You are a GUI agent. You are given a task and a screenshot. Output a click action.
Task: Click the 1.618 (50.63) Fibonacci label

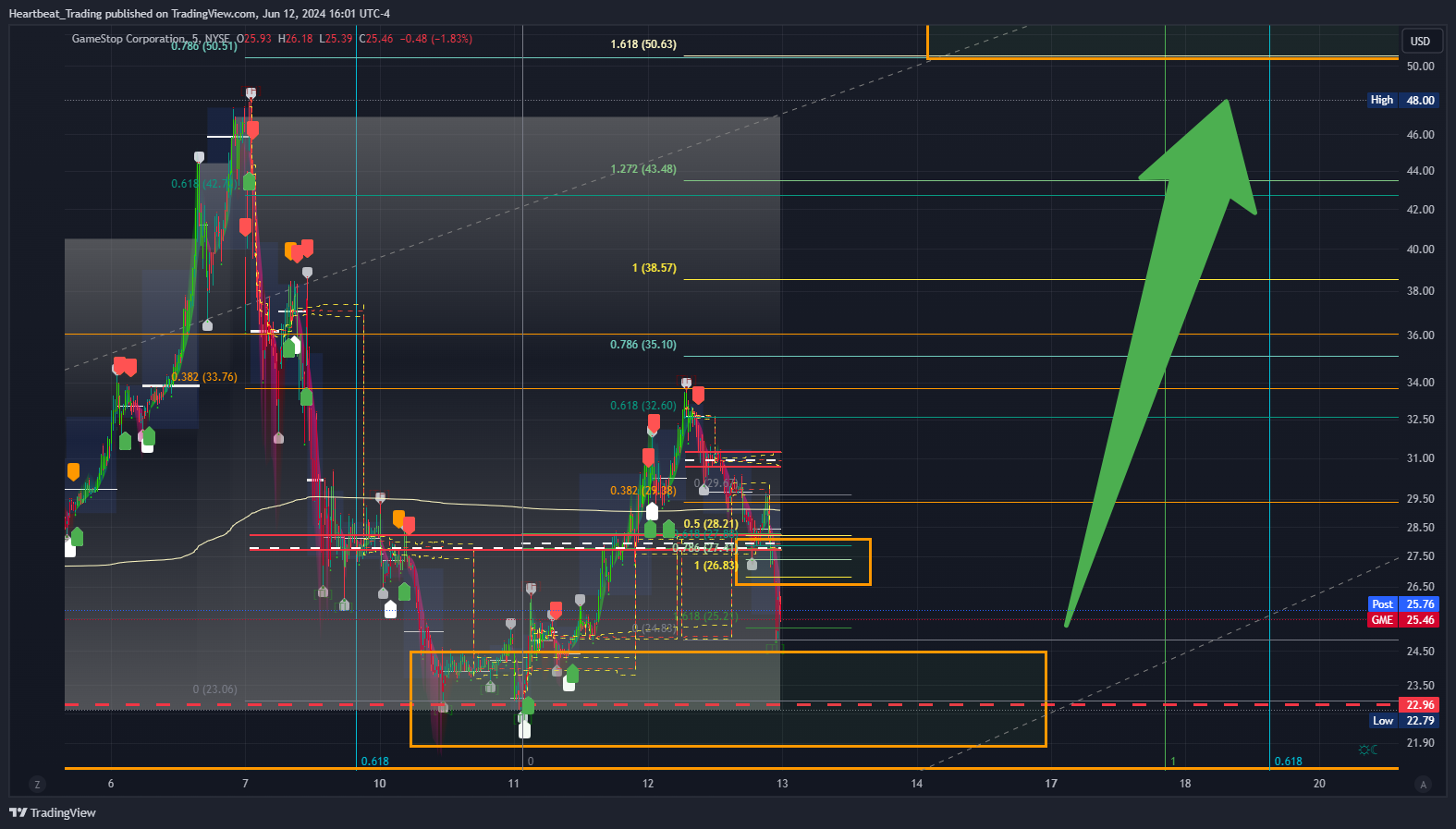click(643, 44)
